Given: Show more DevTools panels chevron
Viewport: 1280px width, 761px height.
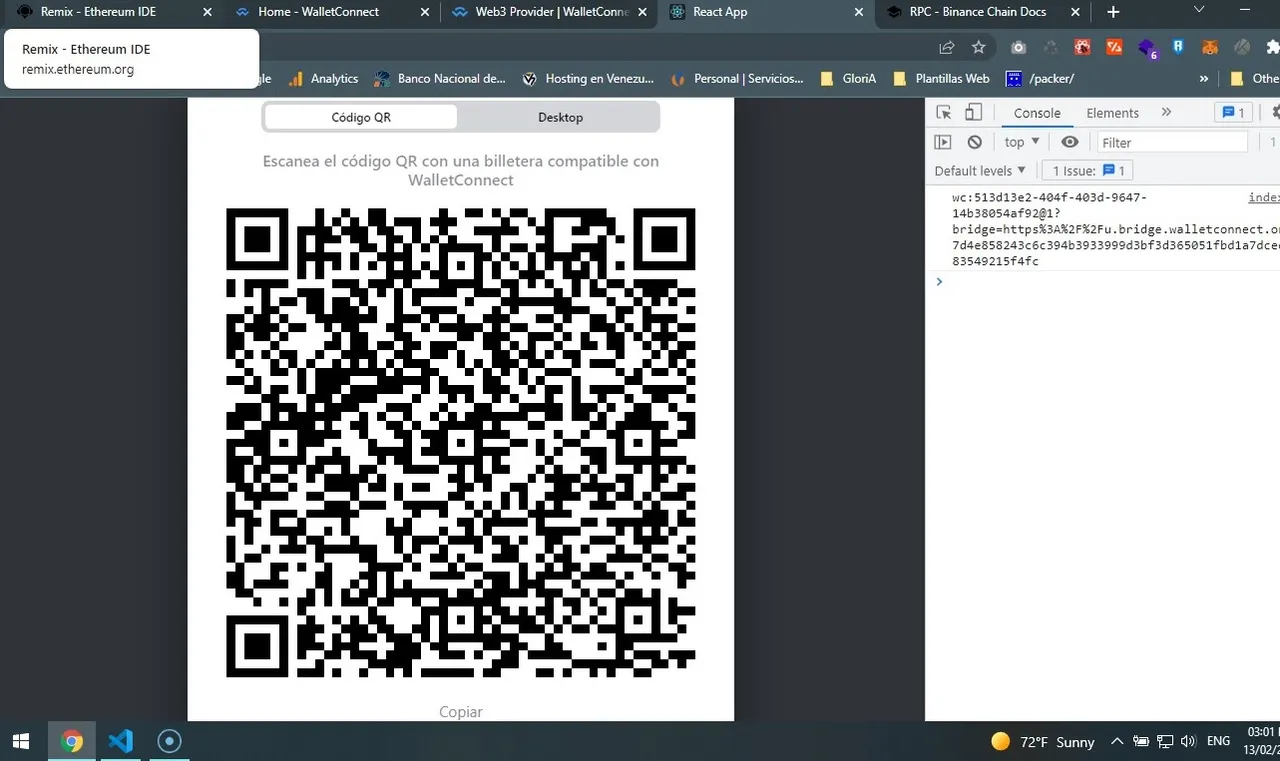Looking at the screenshot, I should [x=1166, y=113].
